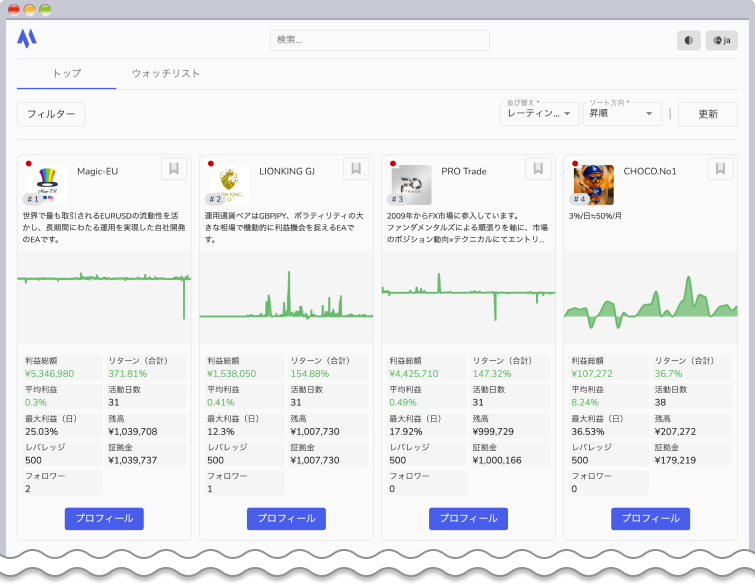755x587 pixels.
Task: Click the search input field
Action: (379, 40)
